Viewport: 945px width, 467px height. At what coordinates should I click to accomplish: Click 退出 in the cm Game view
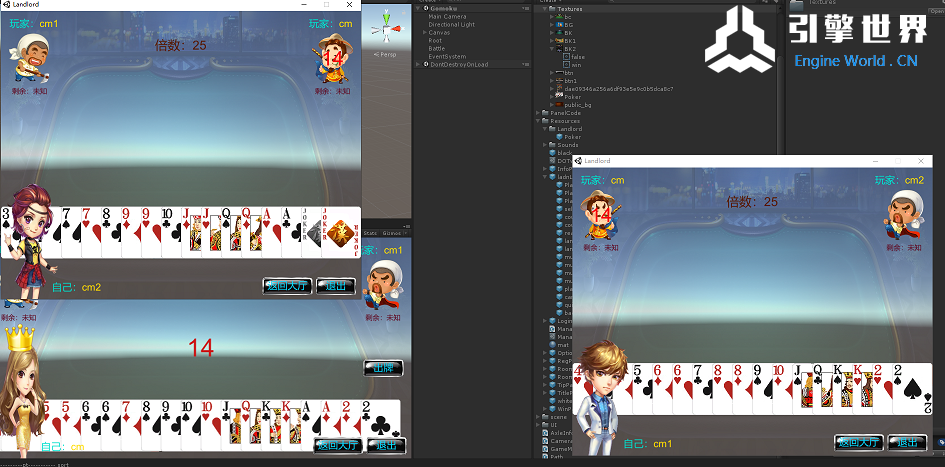386,446
